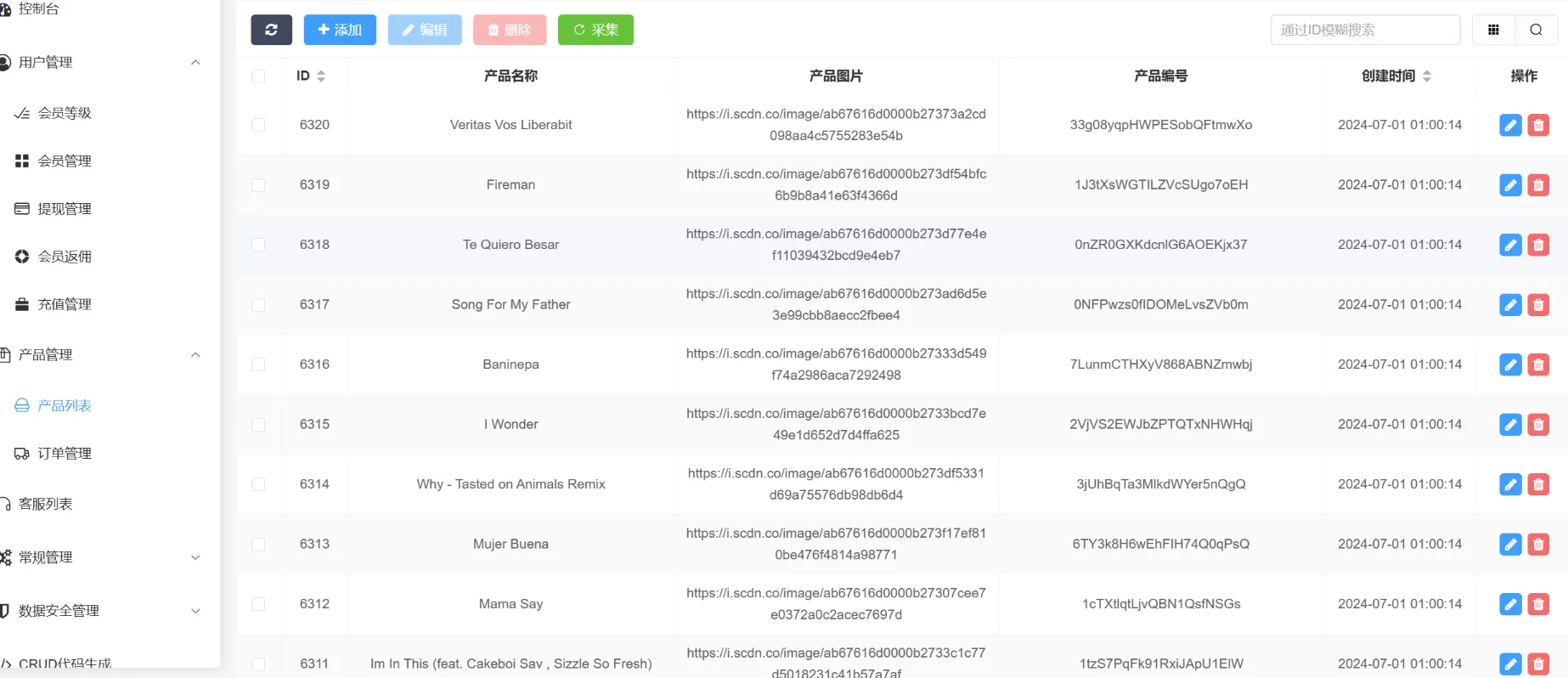Go to 会员等级 menu item
1568x678 pixels.
(x=65, y=113)
